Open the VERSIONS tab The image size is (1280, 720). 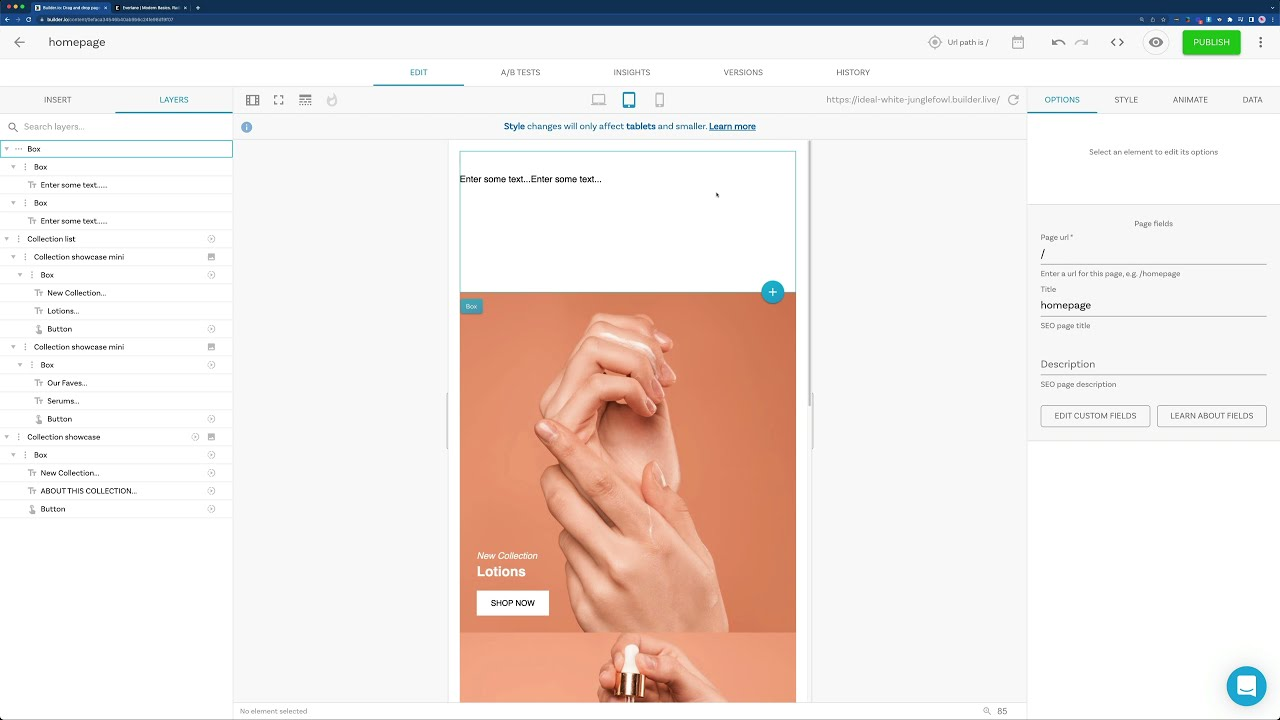[x=743, y=73]
